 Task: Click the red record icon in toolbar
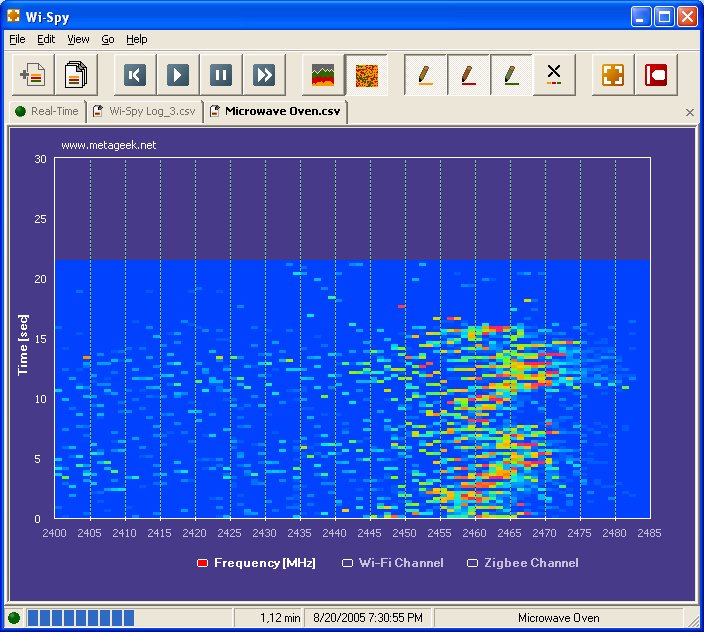pyautogui.click(x=656, y=75)
